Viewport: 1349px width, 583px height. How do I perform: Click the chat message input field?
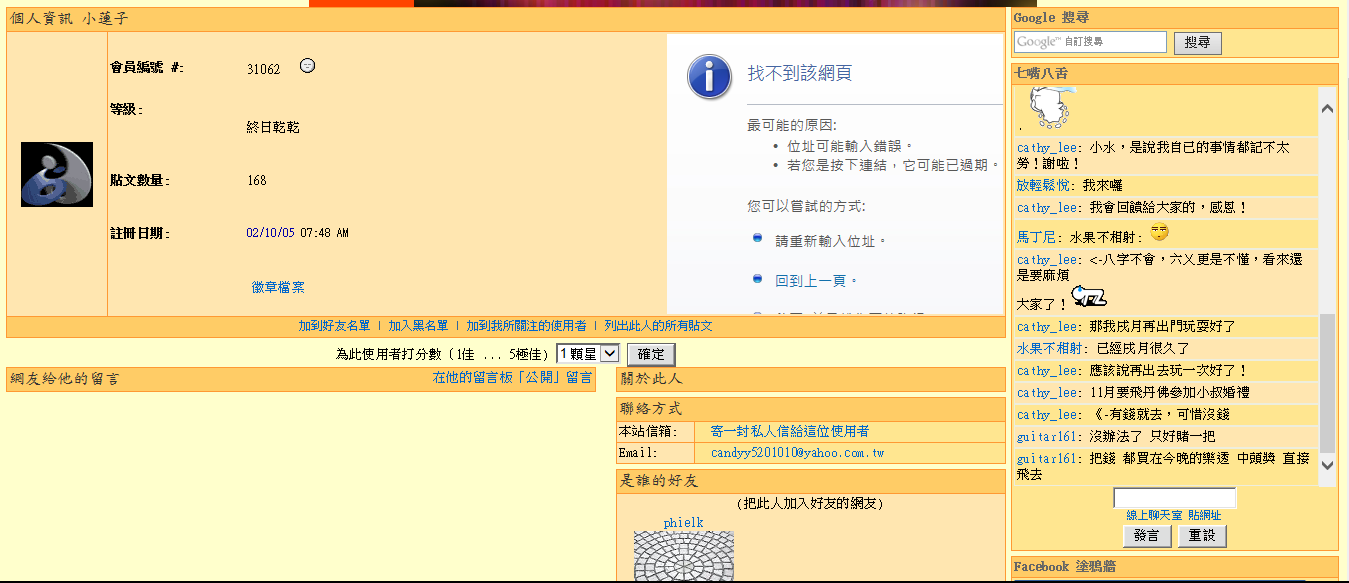point(1175,497)
